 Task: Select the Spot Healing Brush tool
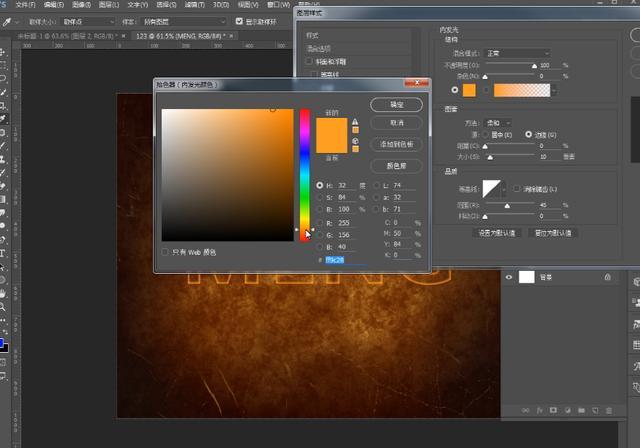3,133
